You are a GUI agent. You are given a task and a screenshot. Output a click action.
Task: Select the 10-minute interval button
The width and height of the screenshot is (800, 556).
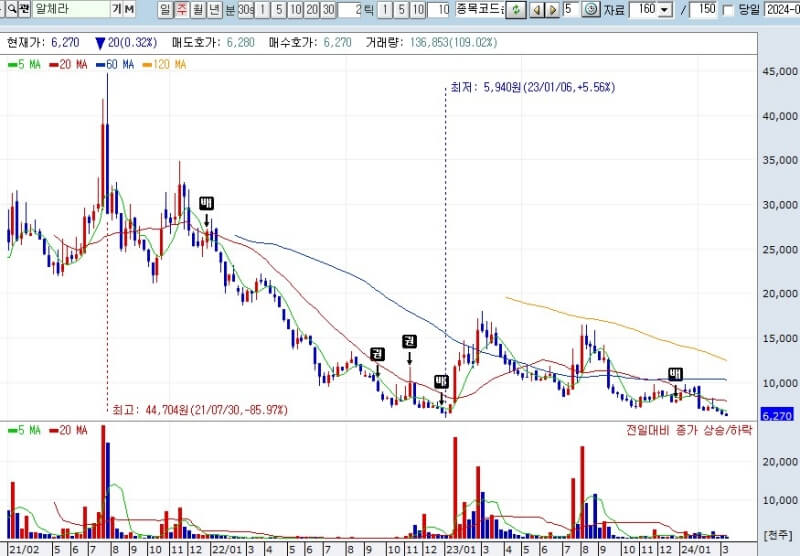click(x=295, y=9)
